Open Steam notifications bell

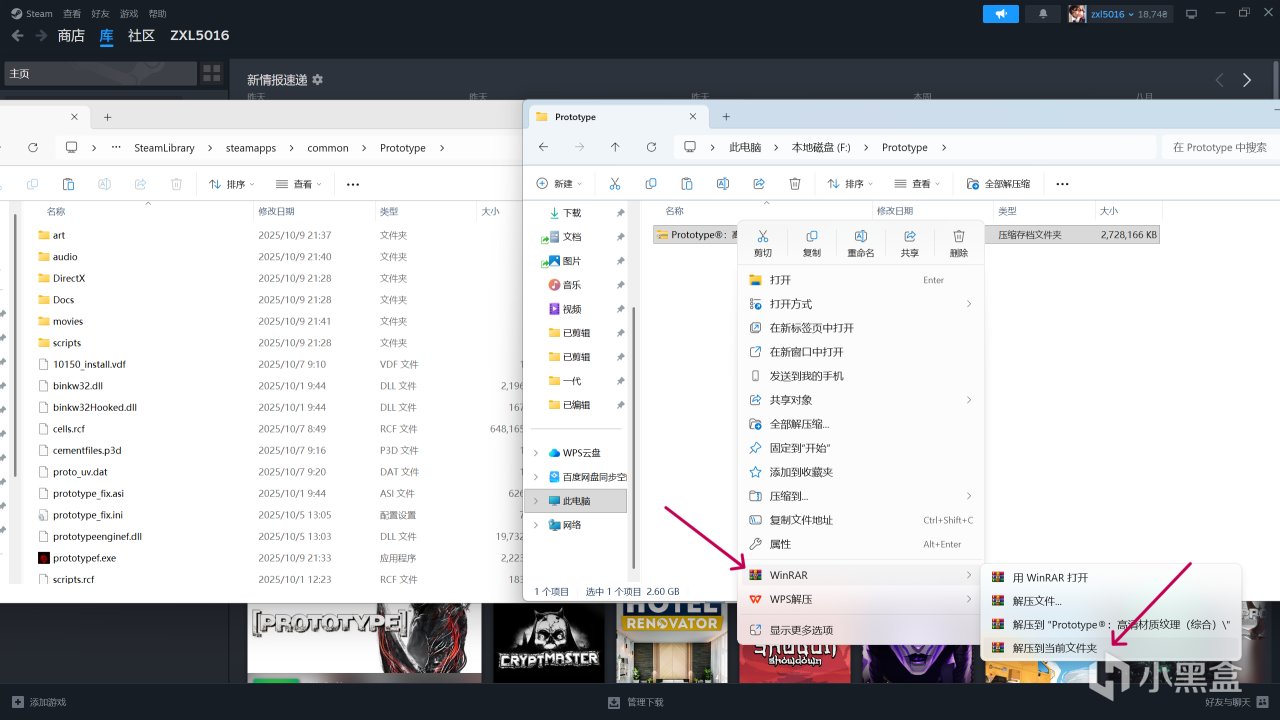[x=1044, y=14]
